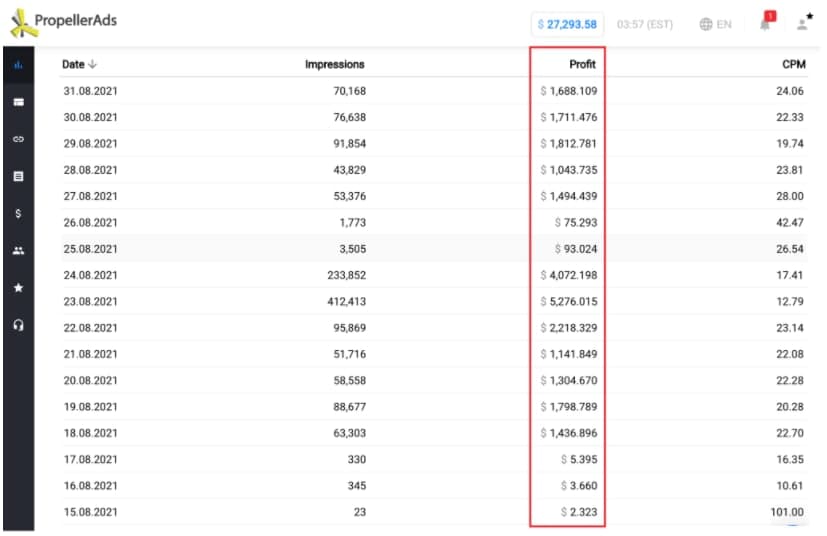Image resolution: width=827 pixels, height=536 pixels.
Task: Open the direct link chain icon
Action: click(x=18, y=139)
